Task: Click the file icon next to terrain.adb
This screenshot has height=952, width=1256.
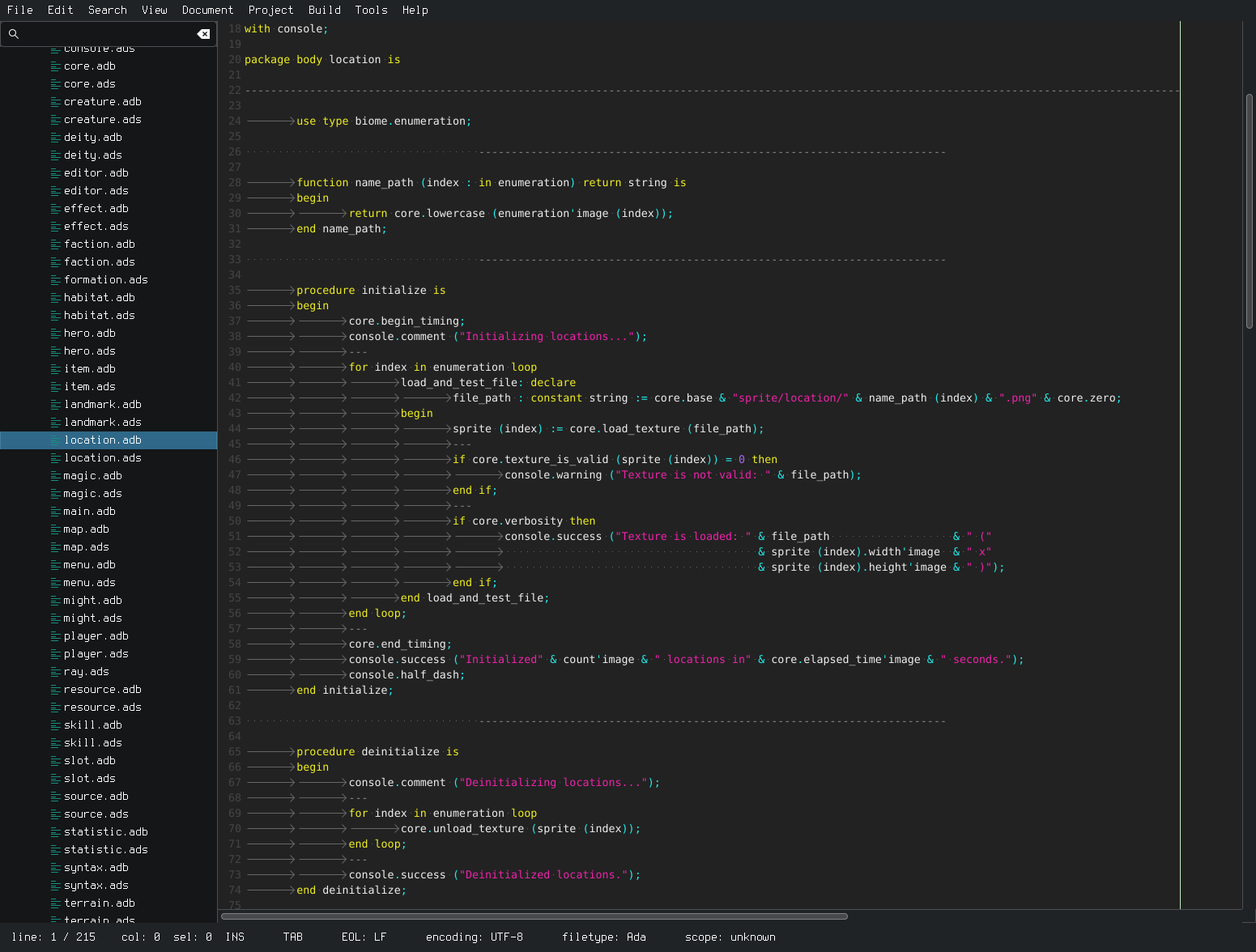Action: [56, 903]
